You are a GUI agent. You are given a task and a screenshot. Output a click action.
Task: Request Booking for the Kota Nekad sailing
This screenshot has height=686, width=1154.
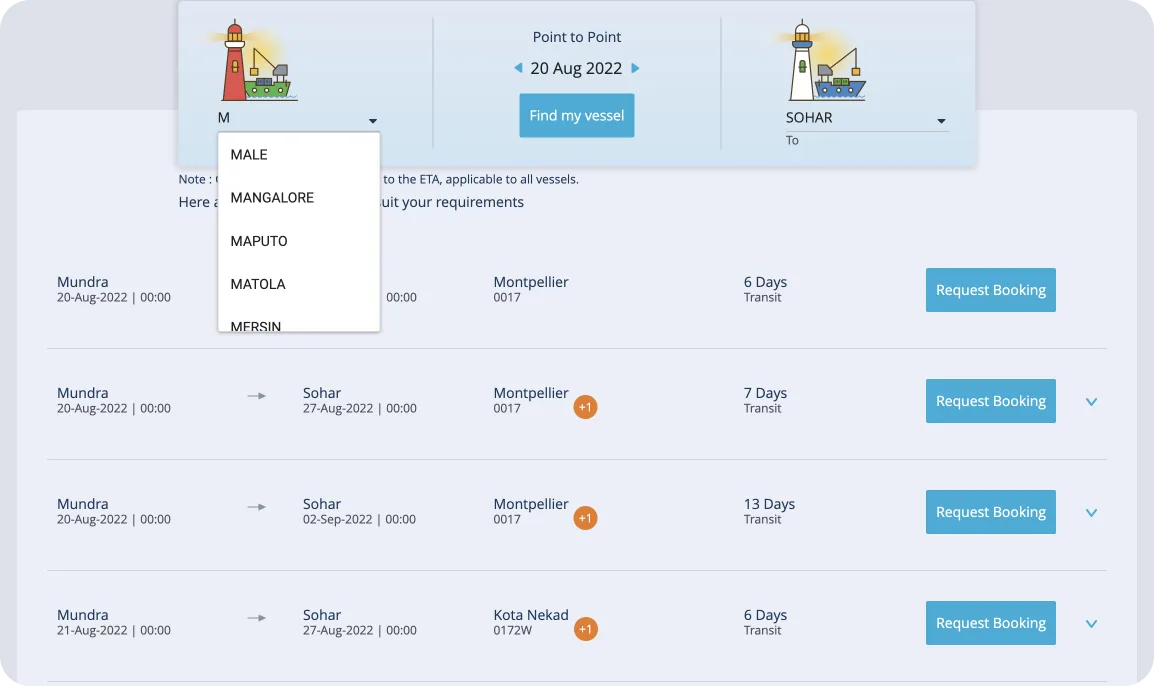click(991, 623)
